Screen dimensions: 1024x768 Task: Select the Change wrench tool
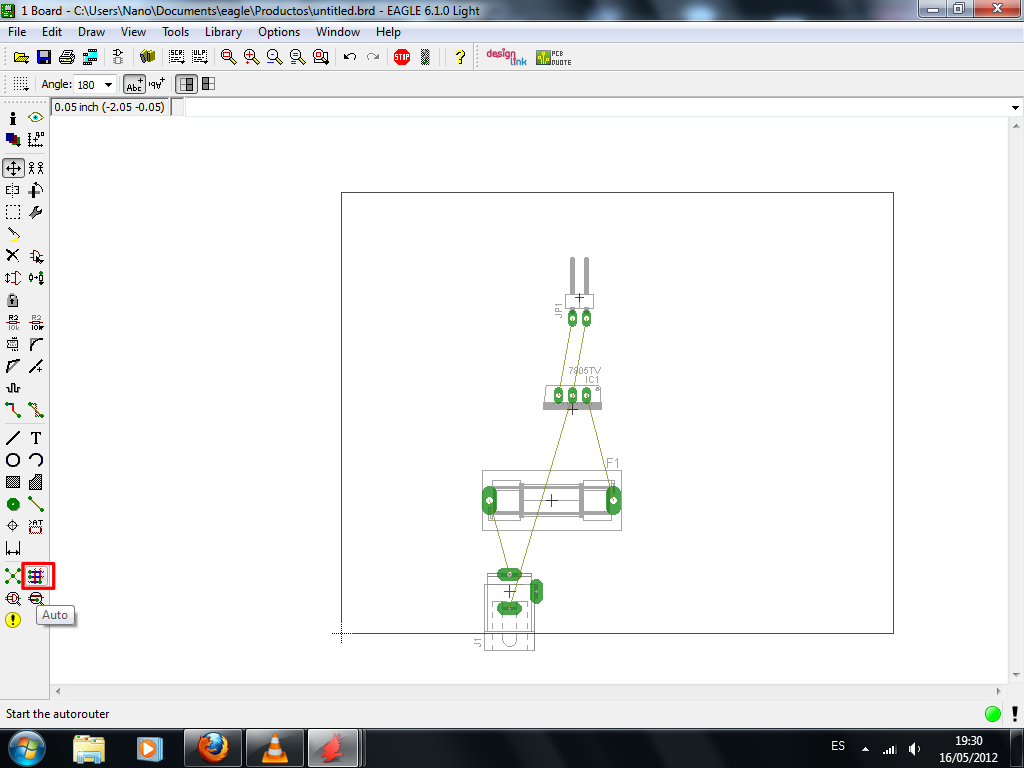coord(36,212)
